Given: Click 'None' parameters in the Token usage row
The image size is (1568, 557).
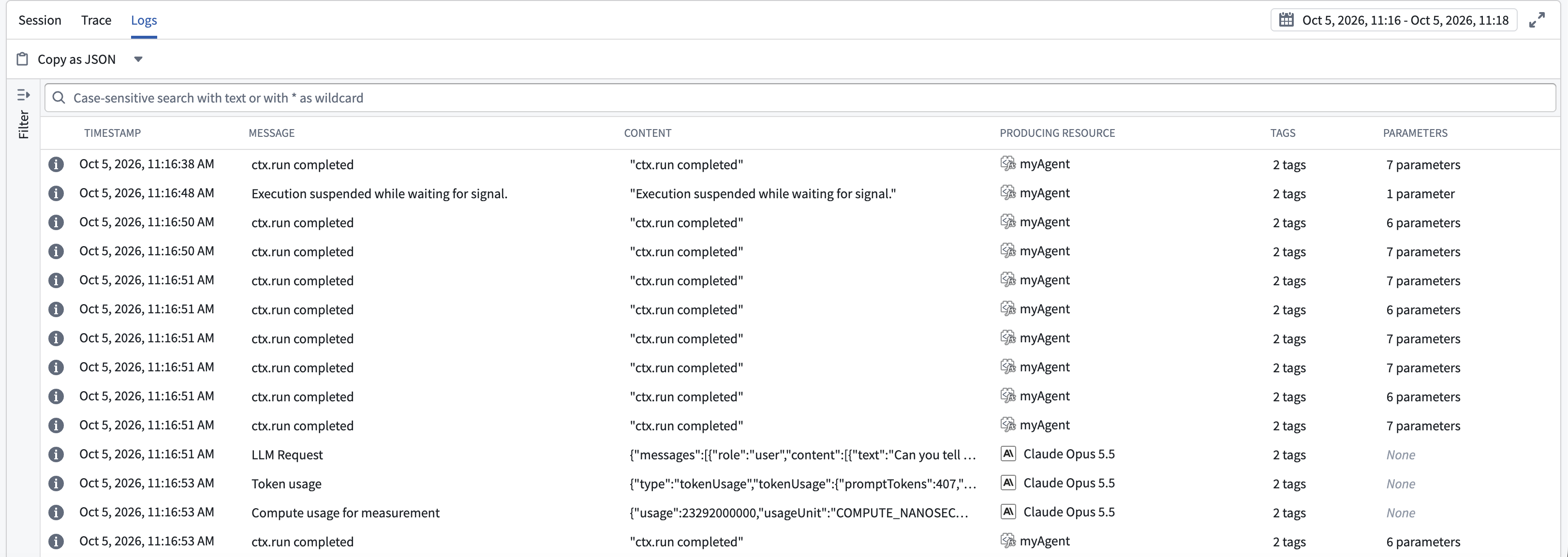Looking at the screenshot, I should click(1401, 484).
